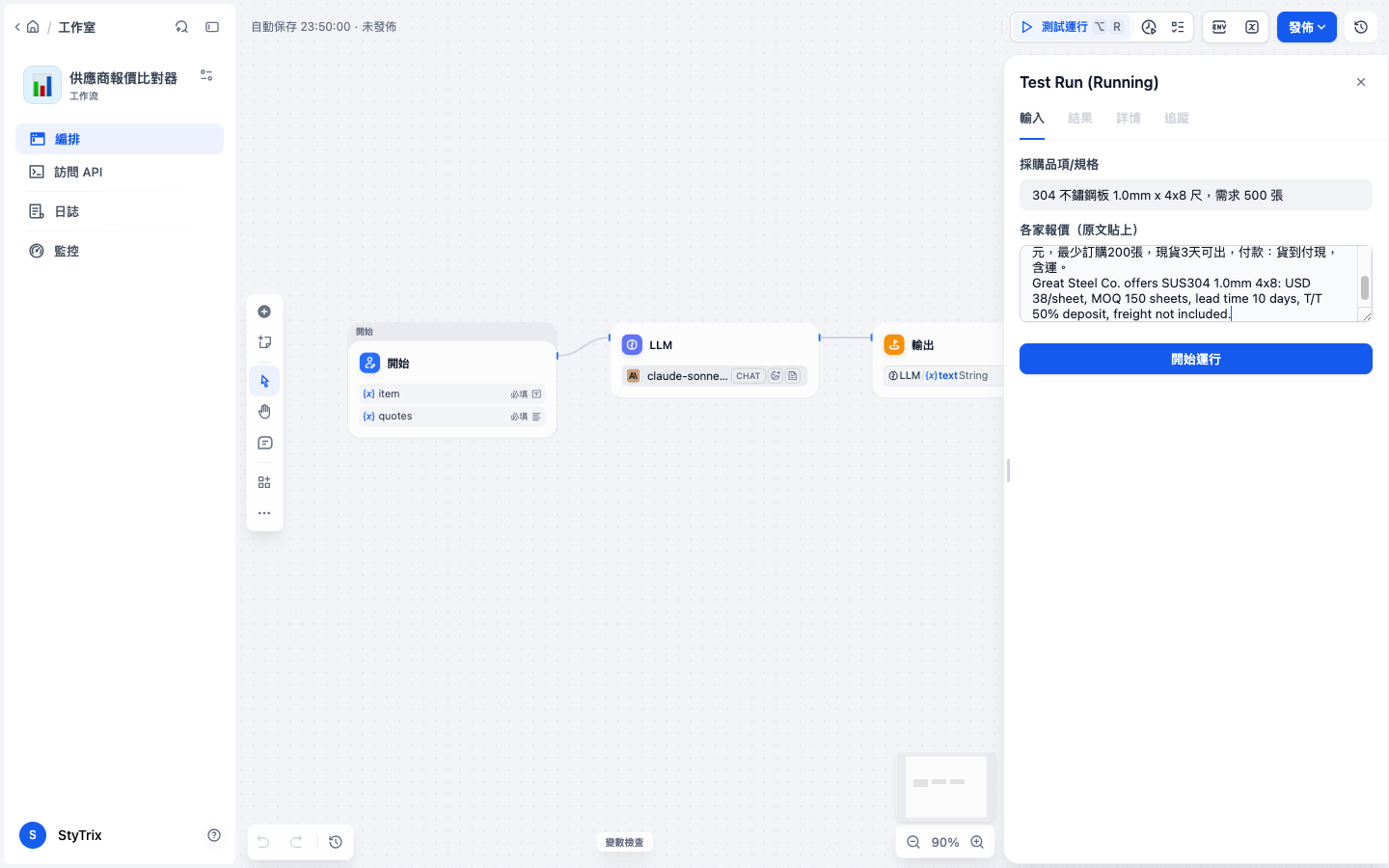This screenshot has height=868, width=1389.
Task: Open the home icon in breadcrumb
Action: pyautogui.click(x=33, y=27)
